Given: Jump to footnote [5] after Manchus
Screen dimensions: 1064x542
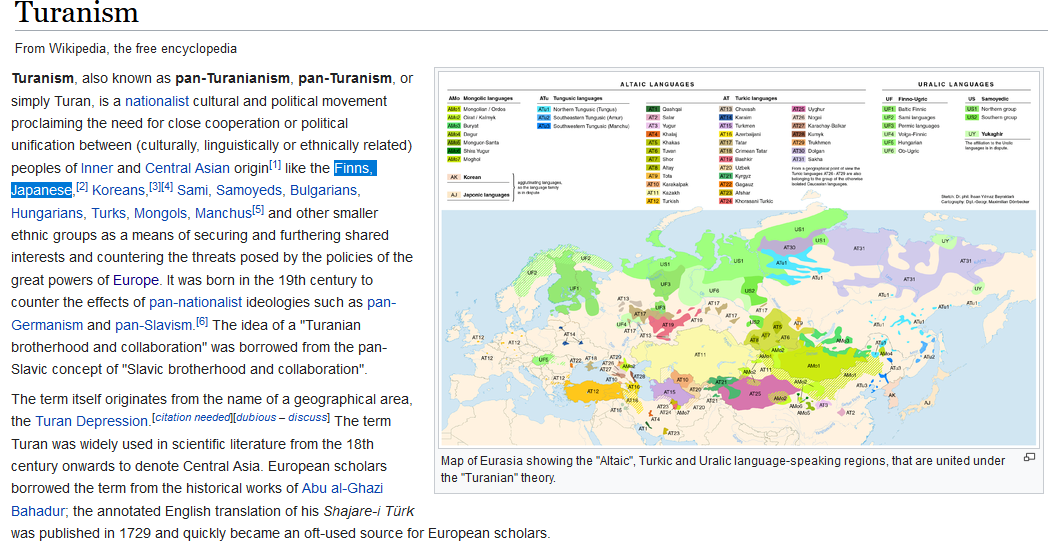Looking at the screenshot, I should pyautogui.click(x=258, y=209).
